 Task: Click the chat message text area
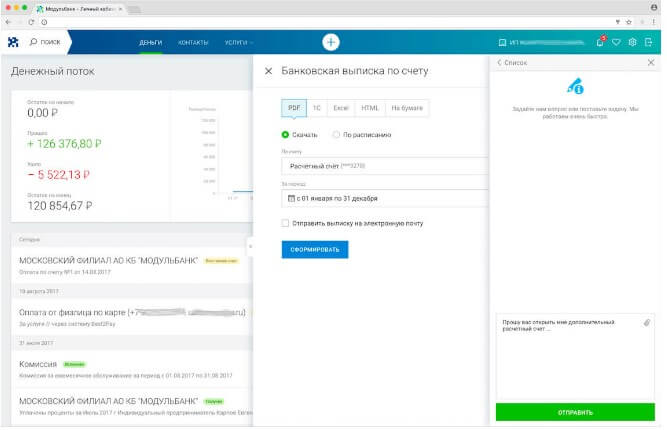[x=575, y=357]
